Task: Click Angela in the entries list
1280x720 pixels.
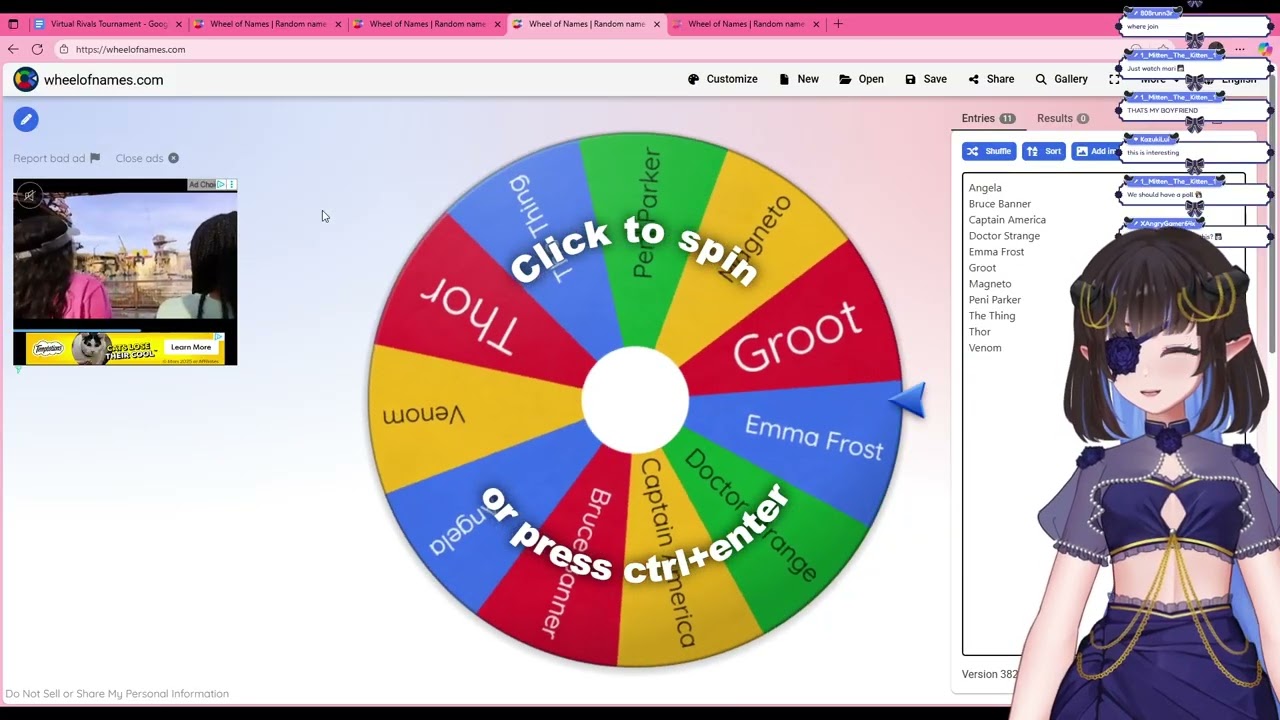Action: (985, 188)
